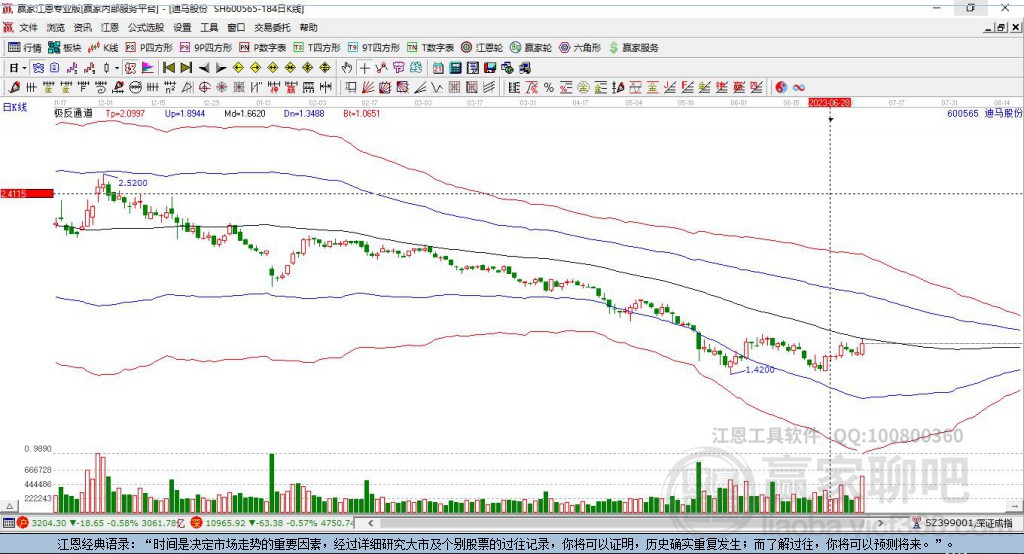
Task: Select the n² squares drawing tool
Action: point(170,88)
